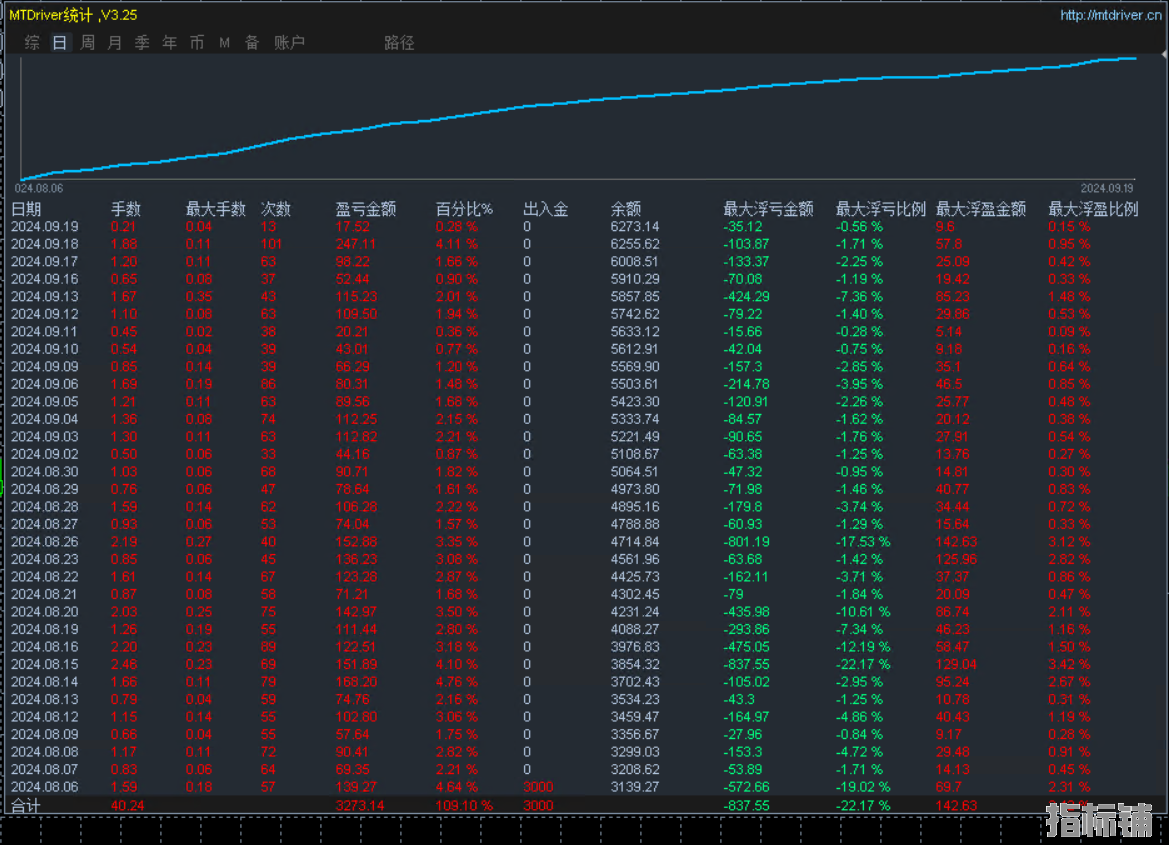1169x845 pixels.
Task: Click the 日期 column header
Action: (26, 209)
